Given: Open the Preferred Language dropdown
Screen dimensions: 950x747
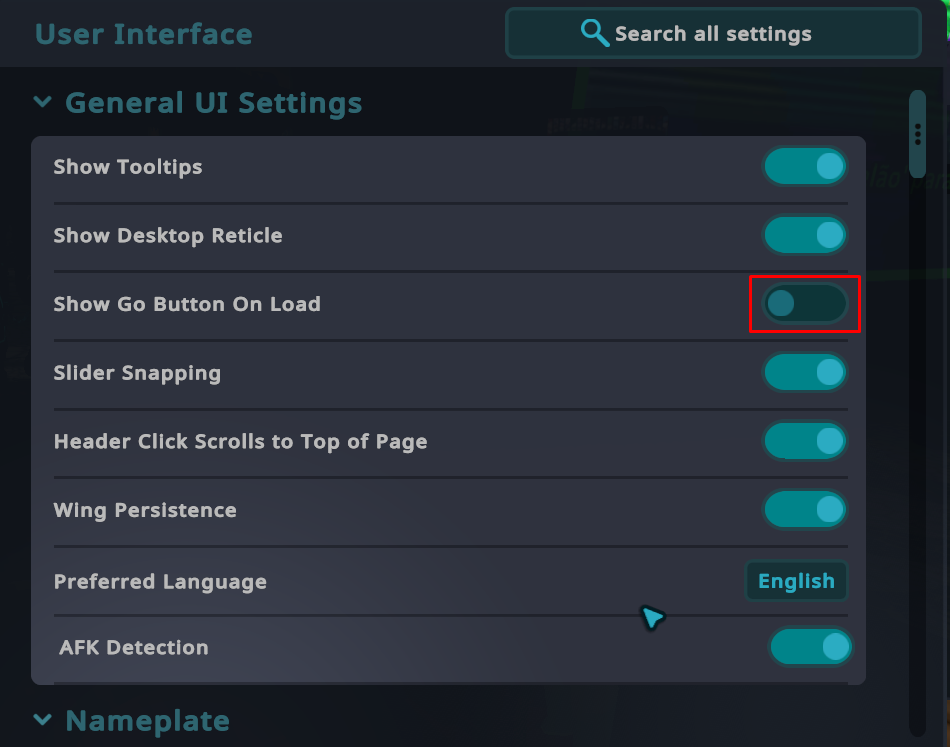Looking at the screenshot, I should pyautogui.click(x=796, y=581).
